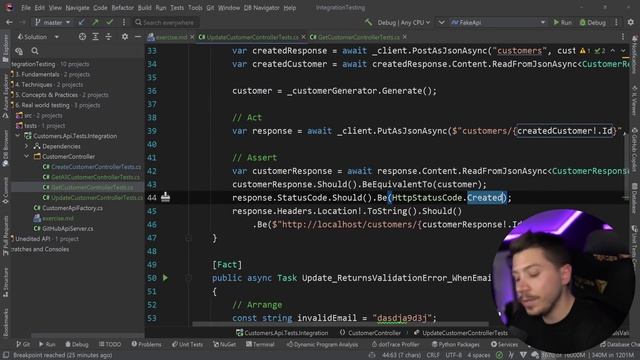Screen dimensions: 640x360
Task: Expand the Dependencies node
Action: coord(27,146)
